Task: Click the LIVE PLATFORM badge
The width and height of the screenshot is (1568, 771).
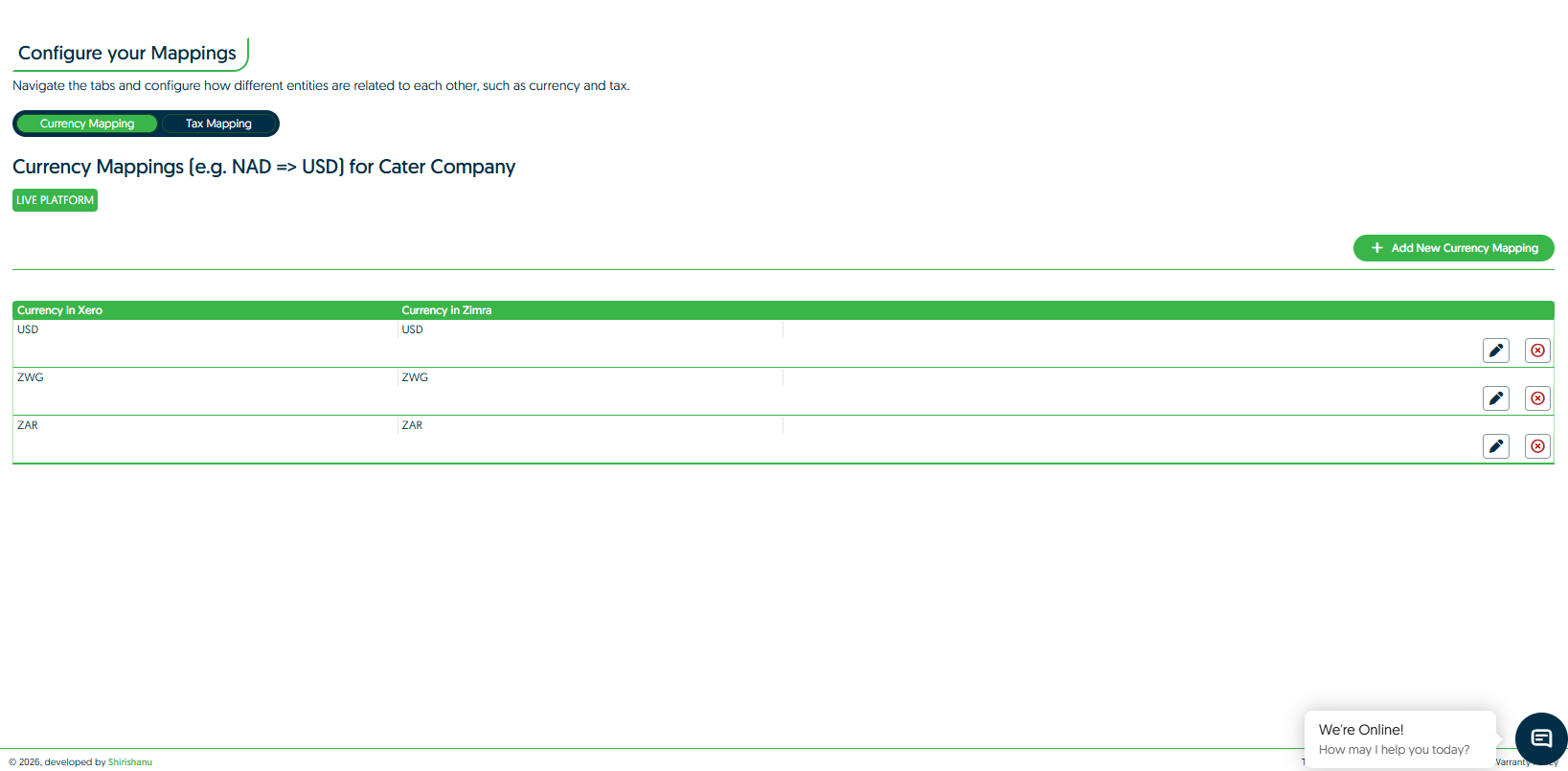Action: coord(55,200)
